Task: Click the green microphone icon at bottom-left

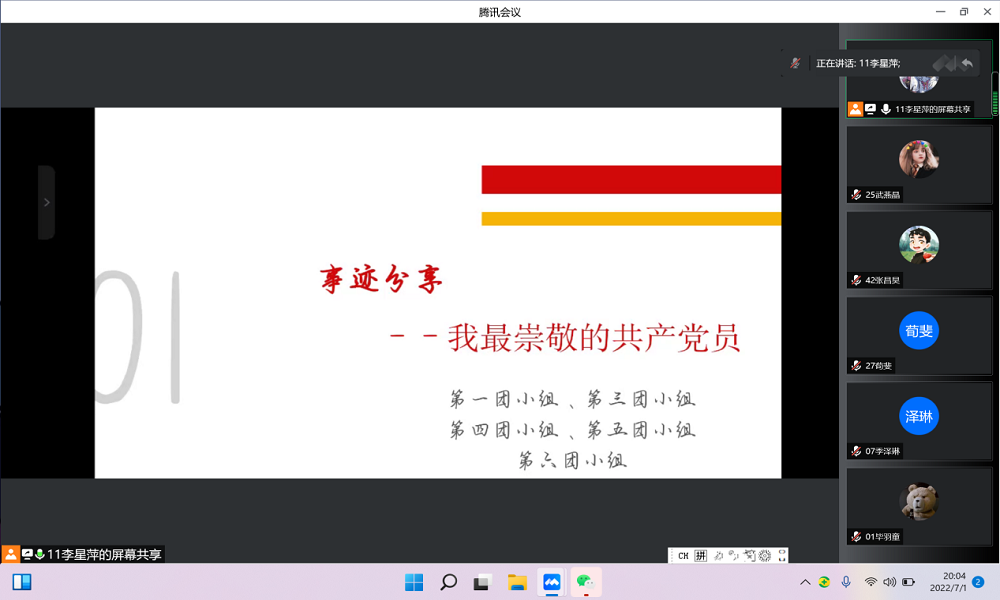Action: tap(40, 554)
